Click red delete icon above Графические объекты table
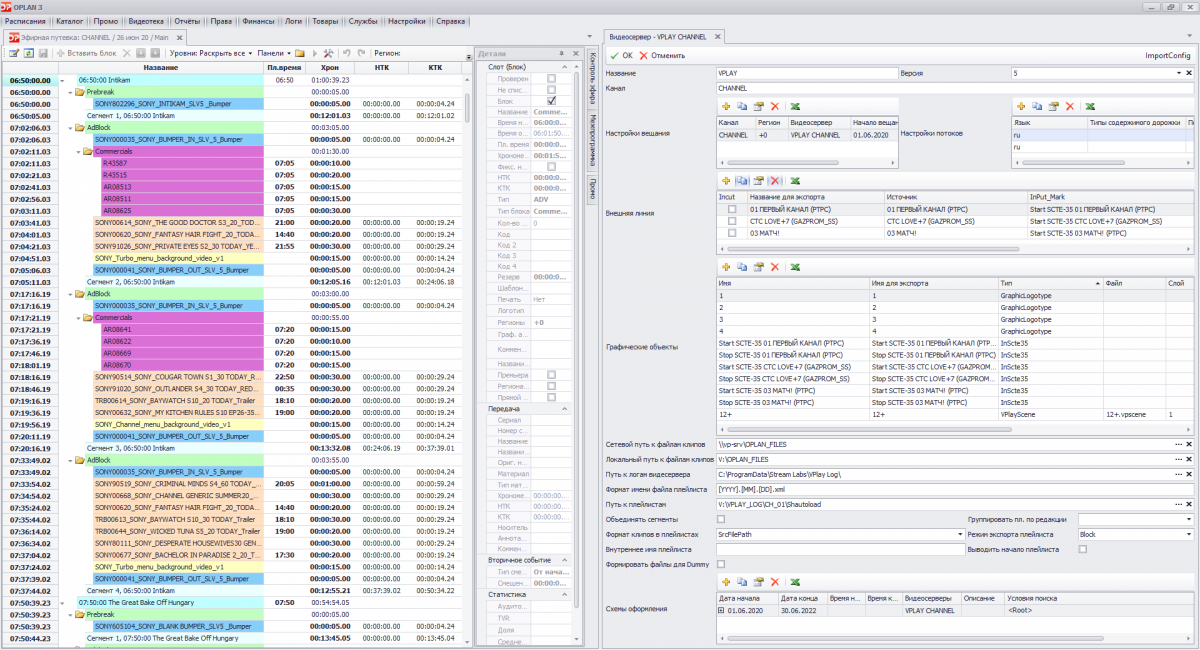Image resolution: width=1200 pixels, height=650 pixels. [774, 267]
